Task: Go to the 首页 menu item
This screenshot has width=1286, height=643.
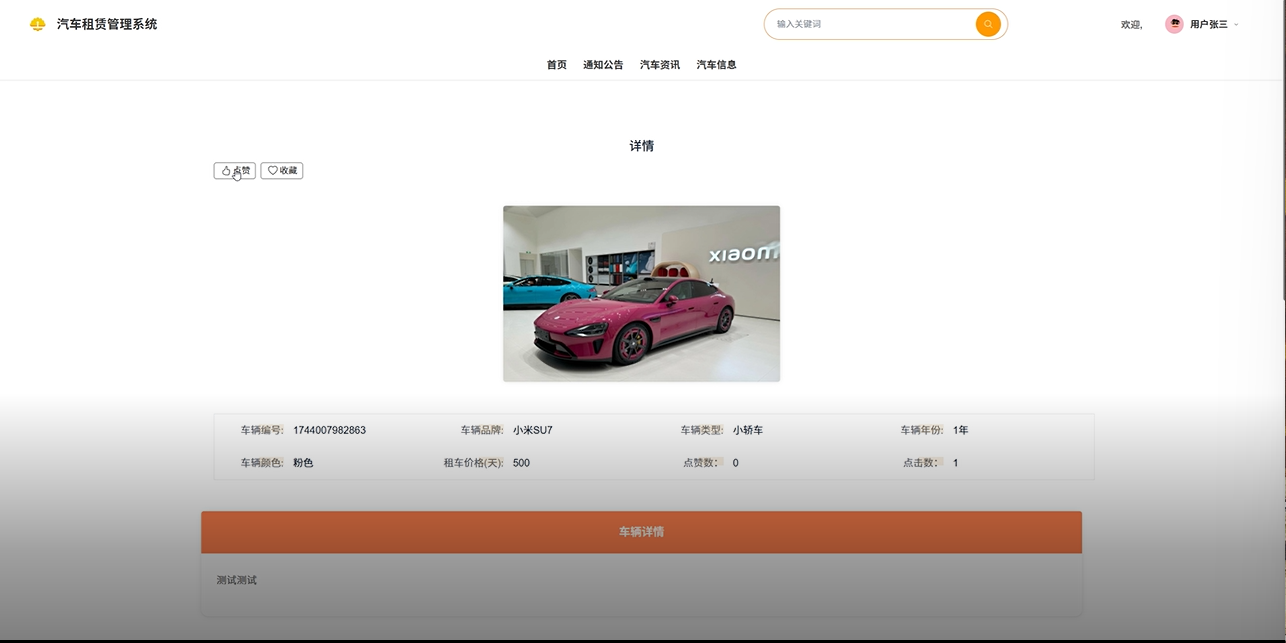Action: (556, 65)
